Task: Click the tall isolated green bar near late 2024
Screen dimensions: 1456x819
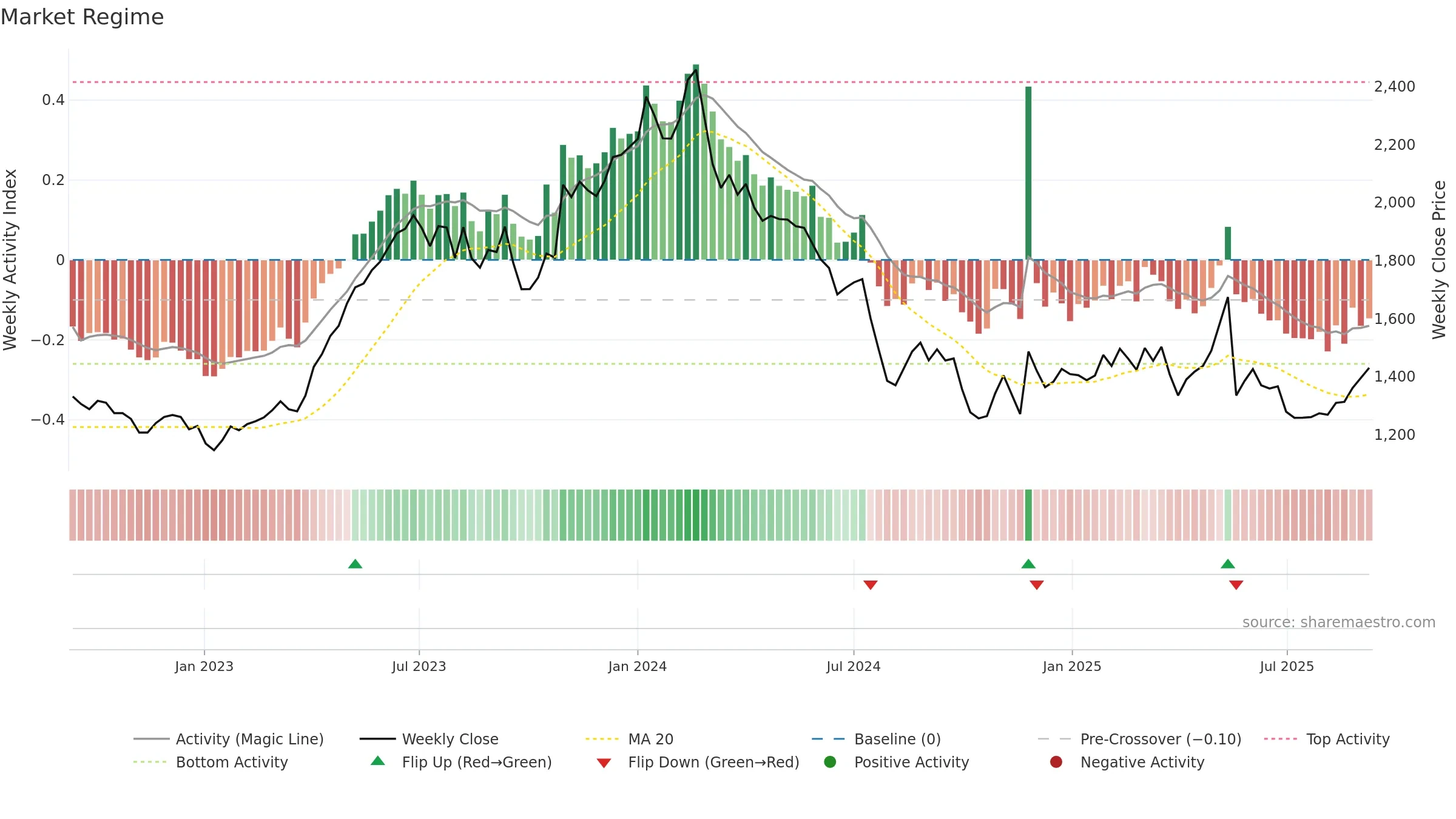Action: (x=1028, y=173)
